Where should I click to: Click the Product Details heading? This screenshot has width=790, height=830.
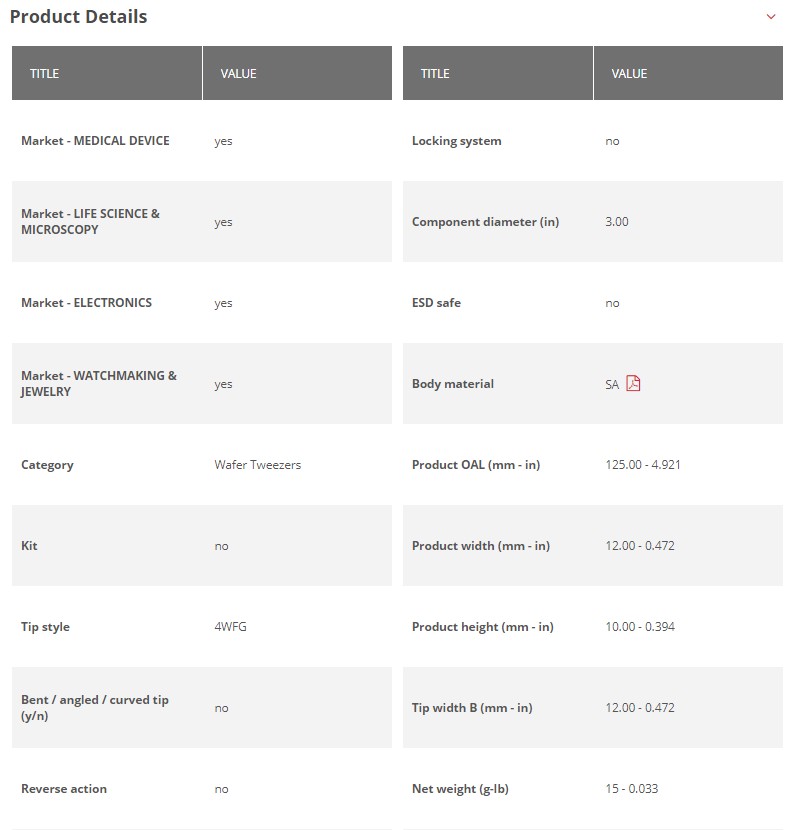78,17
